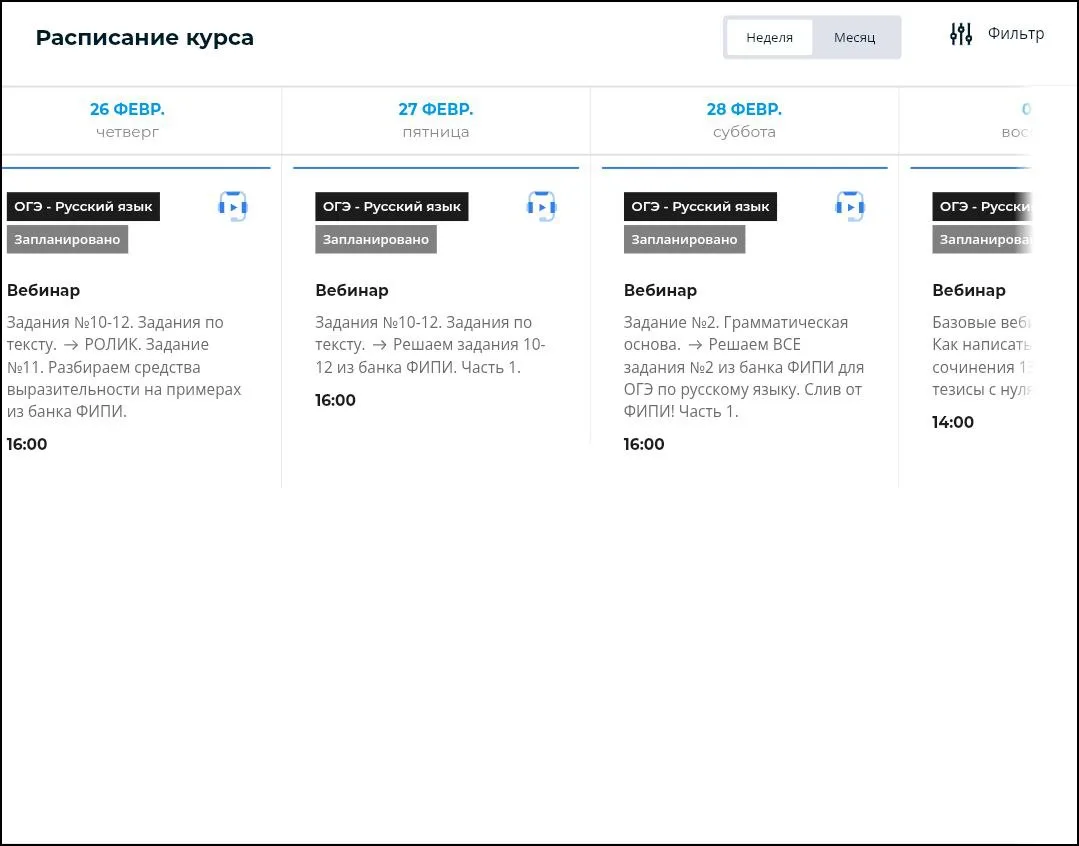Switch to the Неделя view
Image resolution: width=1079 pixels, height=846 pixels.
pyautogui.click(x=769, y=38)
